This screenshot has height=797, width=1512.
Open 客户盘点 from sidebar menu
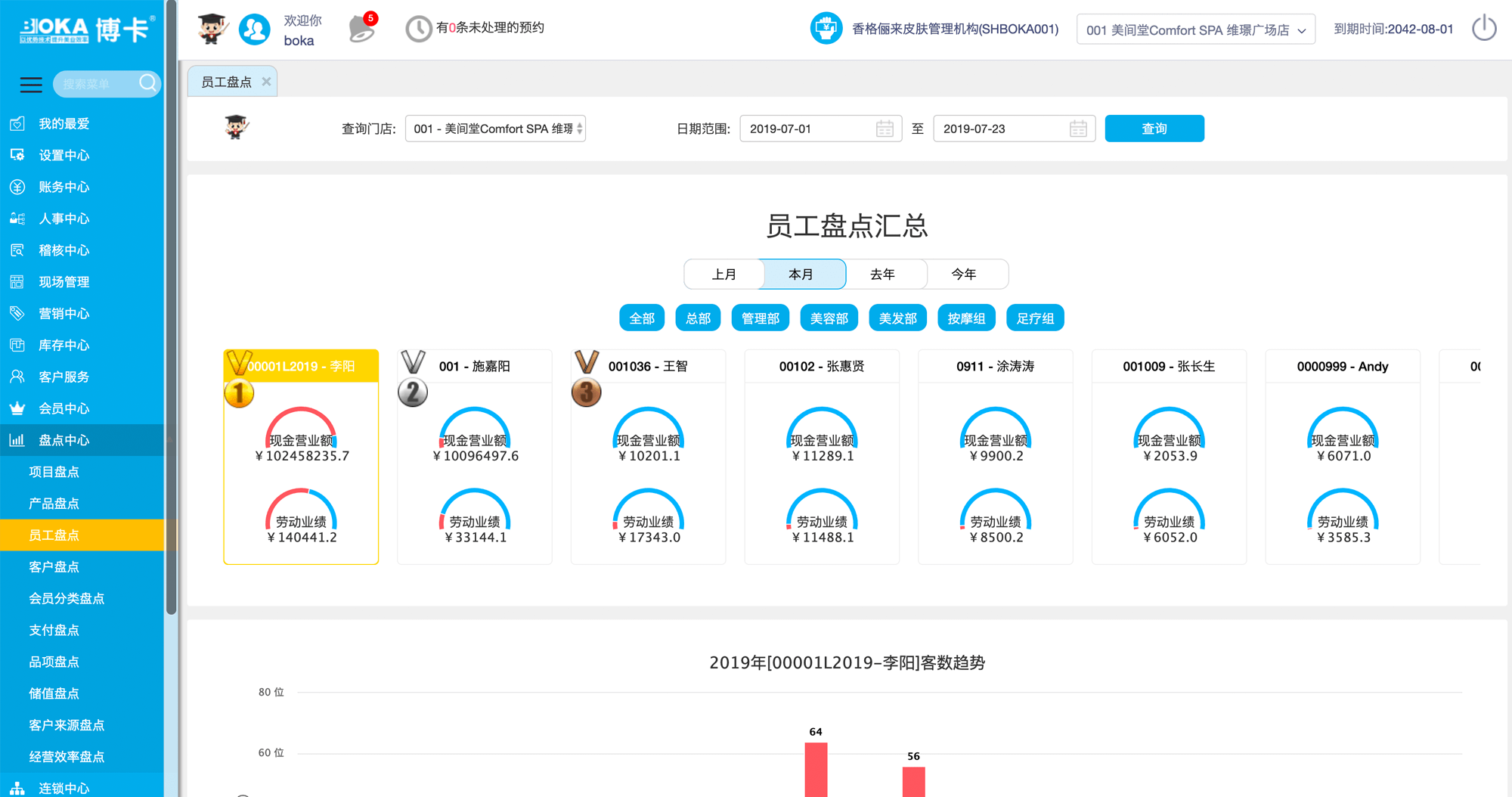point(54,567)
